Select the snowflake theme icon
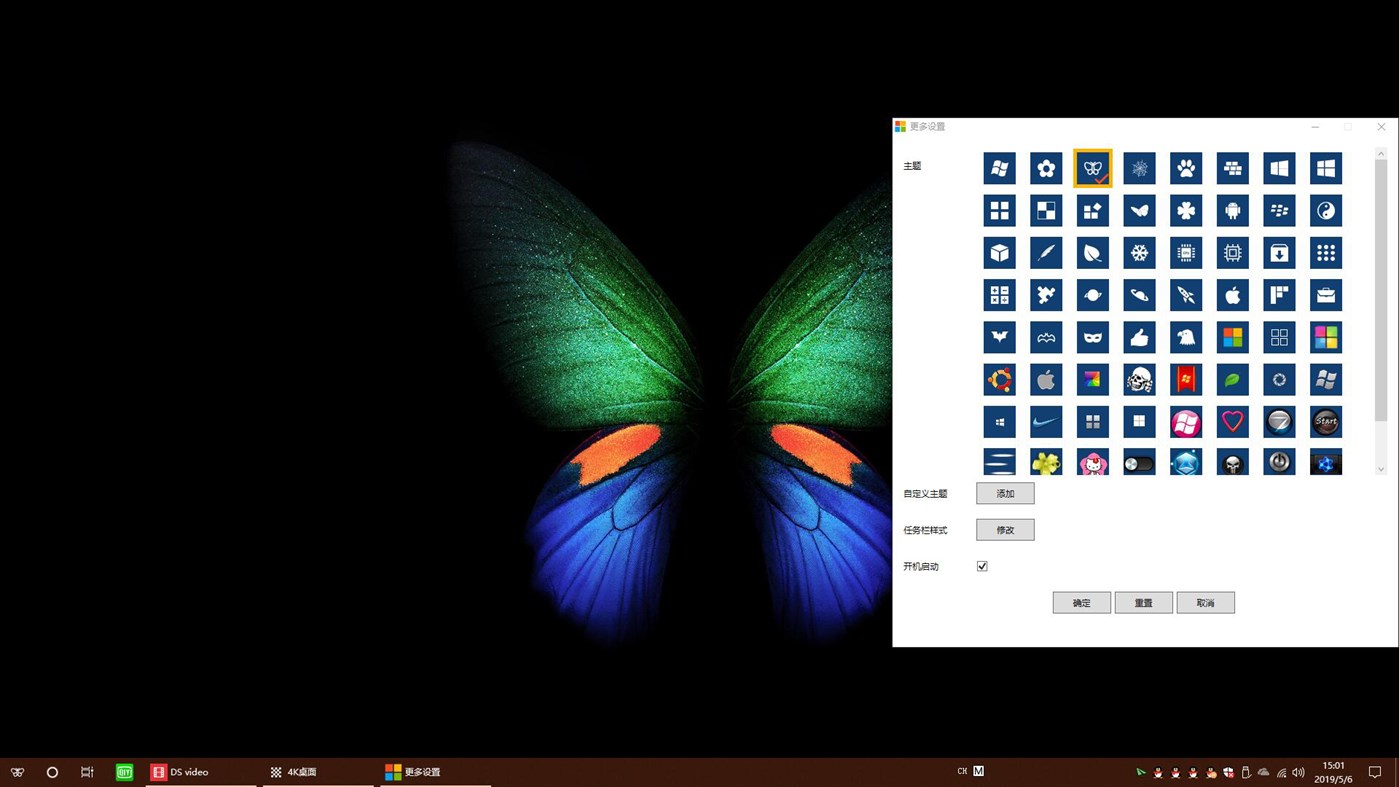 pyautogui.click(x=1139, y=252)
